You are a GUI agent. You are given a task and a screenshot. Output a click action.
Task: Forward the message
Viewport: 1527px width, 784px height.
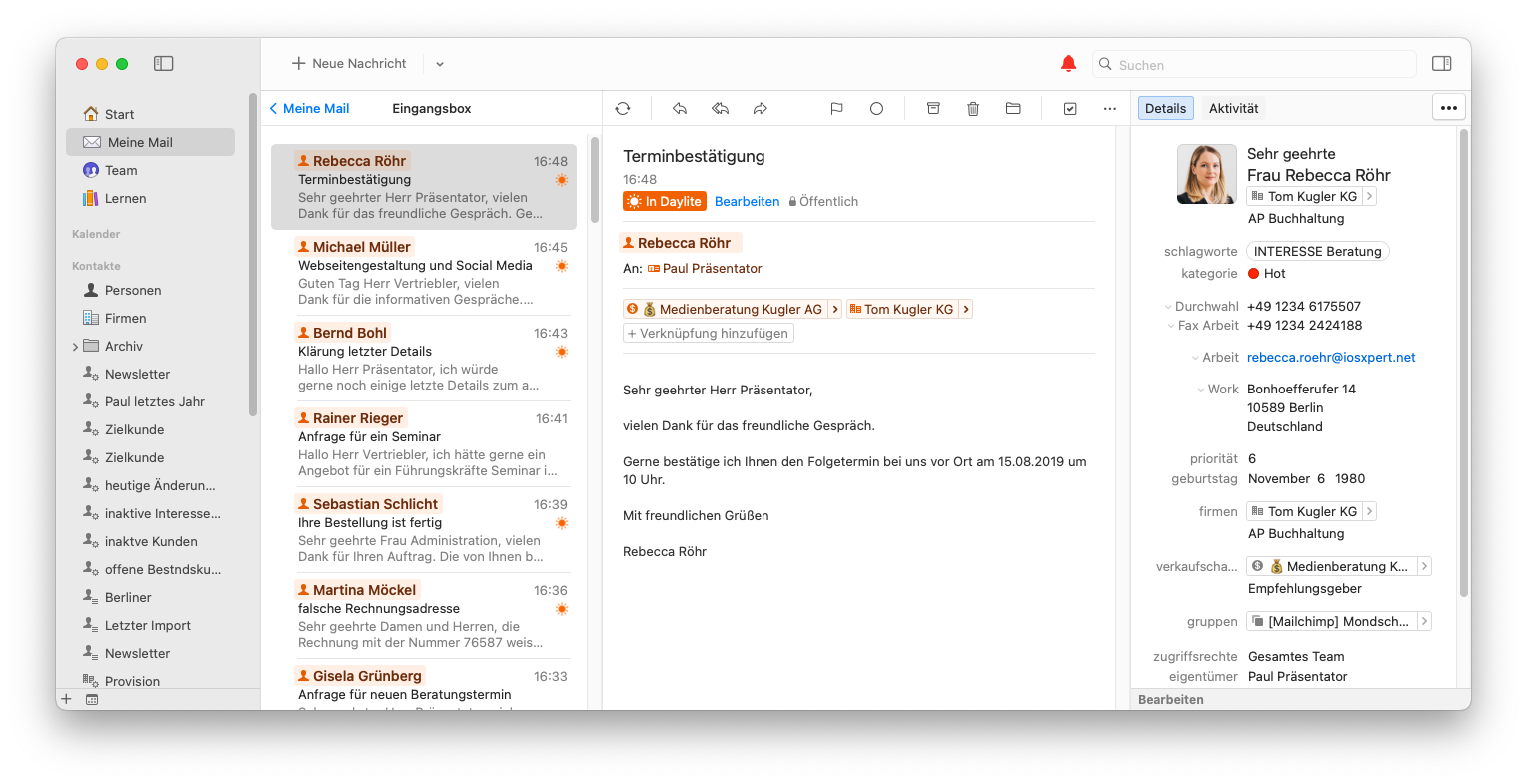tap(761, 108)
